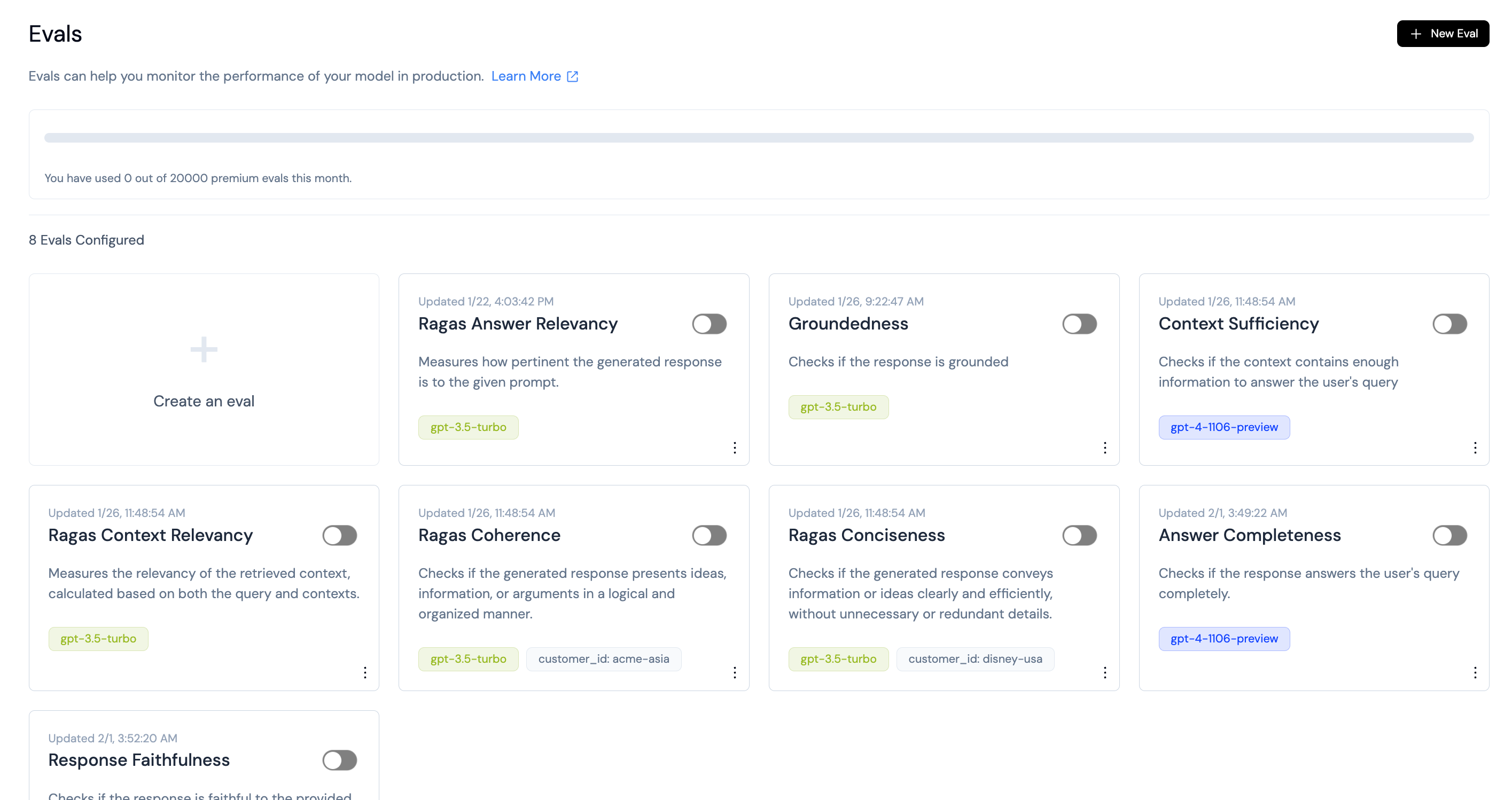Image resolution: width=1512 pixels, height=800 pixels.
Task: Switch on the Ragas Coherence eval
Action: 709,535
